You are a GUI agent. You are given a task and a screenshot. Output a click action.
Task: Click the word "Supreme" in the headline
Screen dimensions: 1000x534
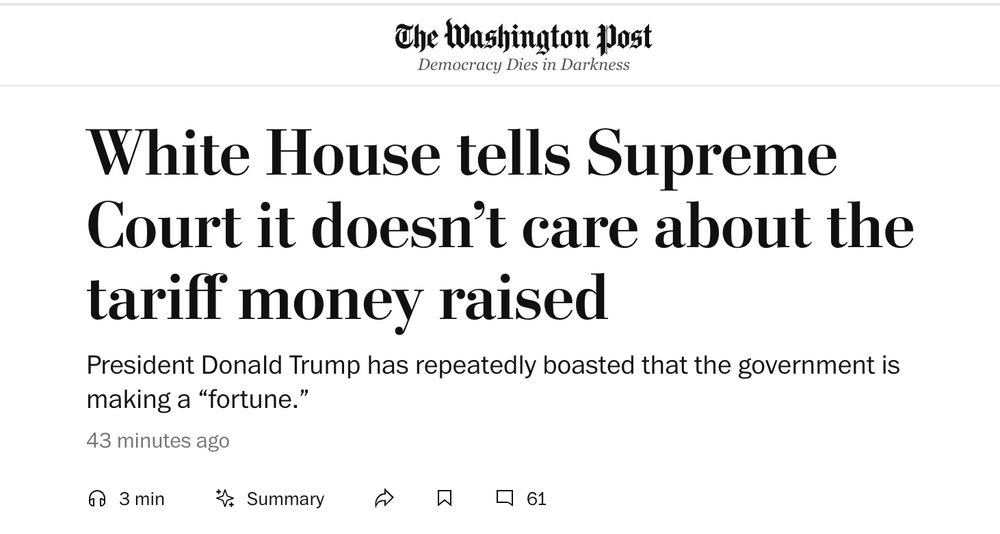click(711, 157)
